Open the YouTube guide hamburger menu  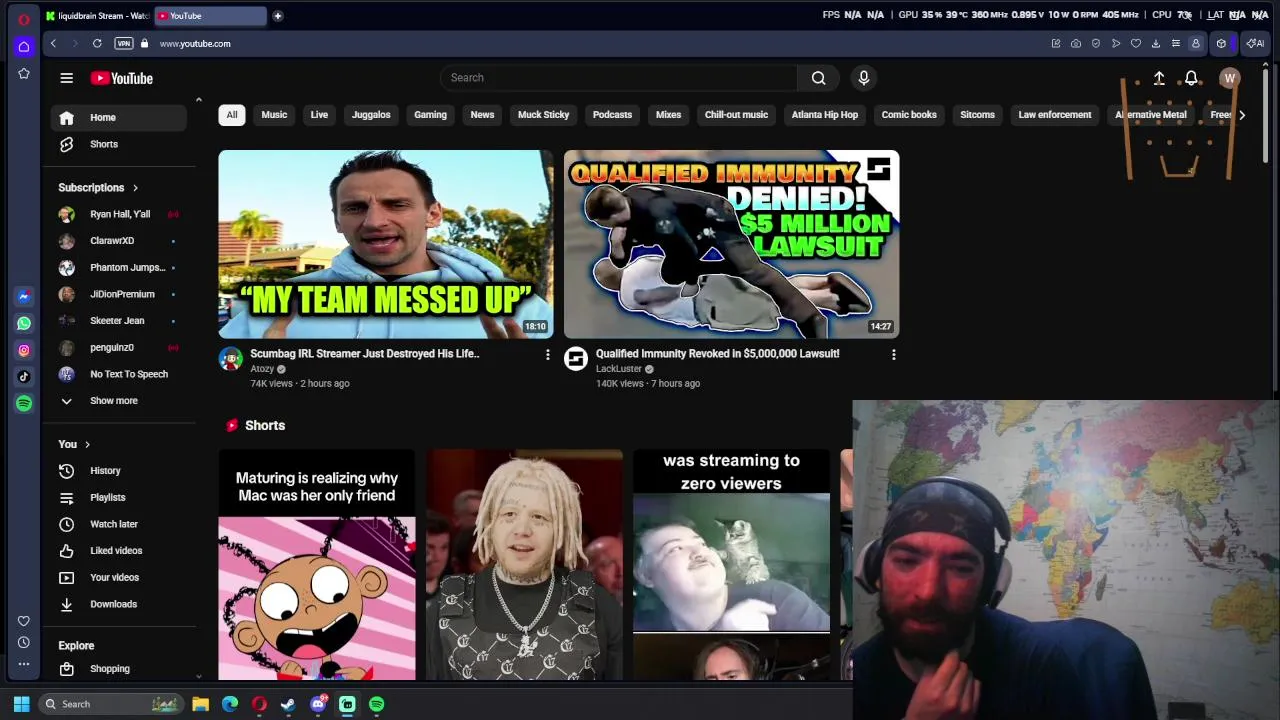[66, 78]
